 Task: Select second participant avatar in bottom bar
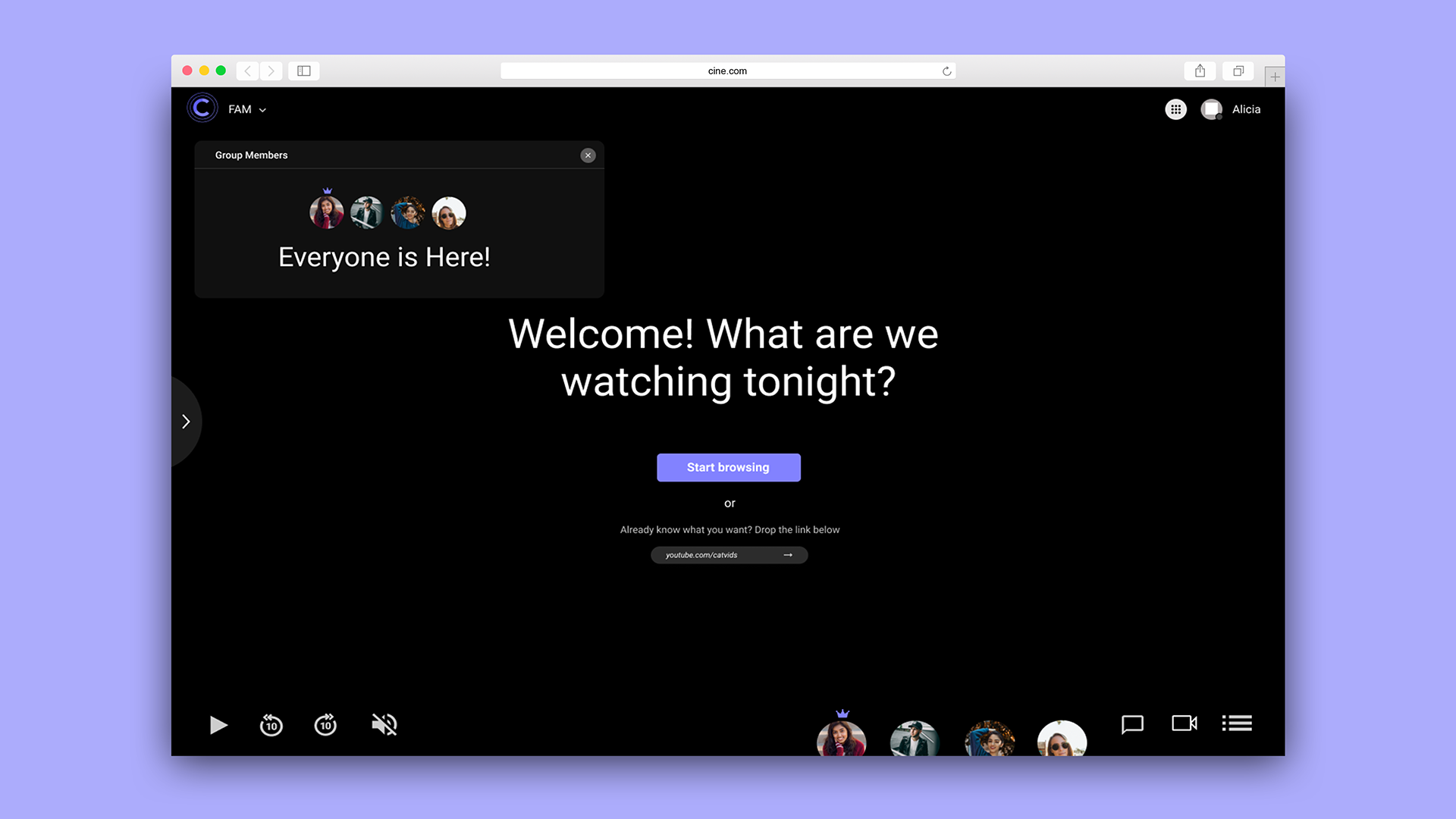pos(915,737)
